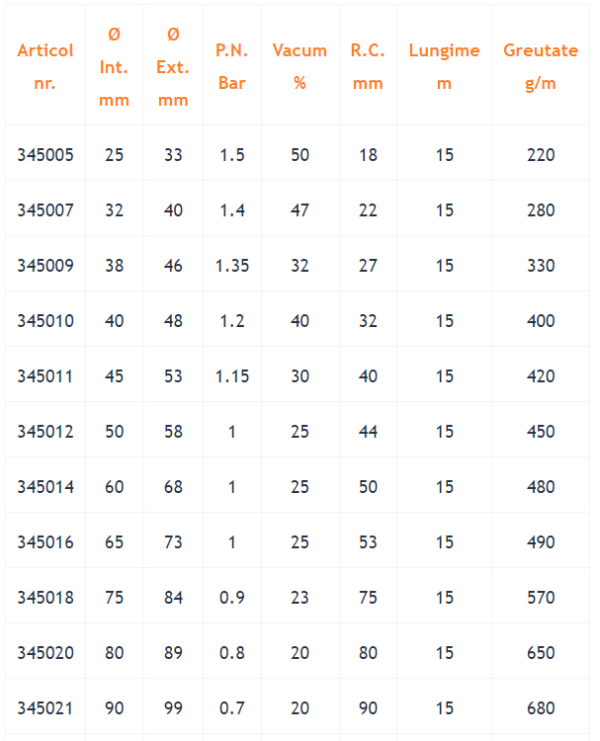This screenshot has height=741, width=600.
Task: Select the Greutate g/m column header
Action: (540, 67)
